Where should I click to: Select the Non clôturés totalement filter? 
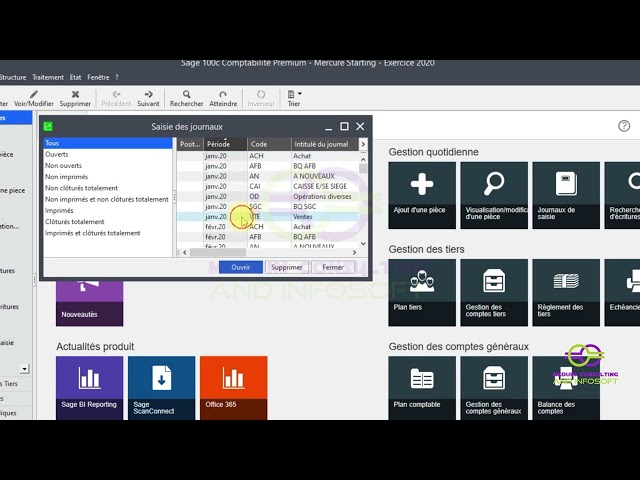point(108,188)
